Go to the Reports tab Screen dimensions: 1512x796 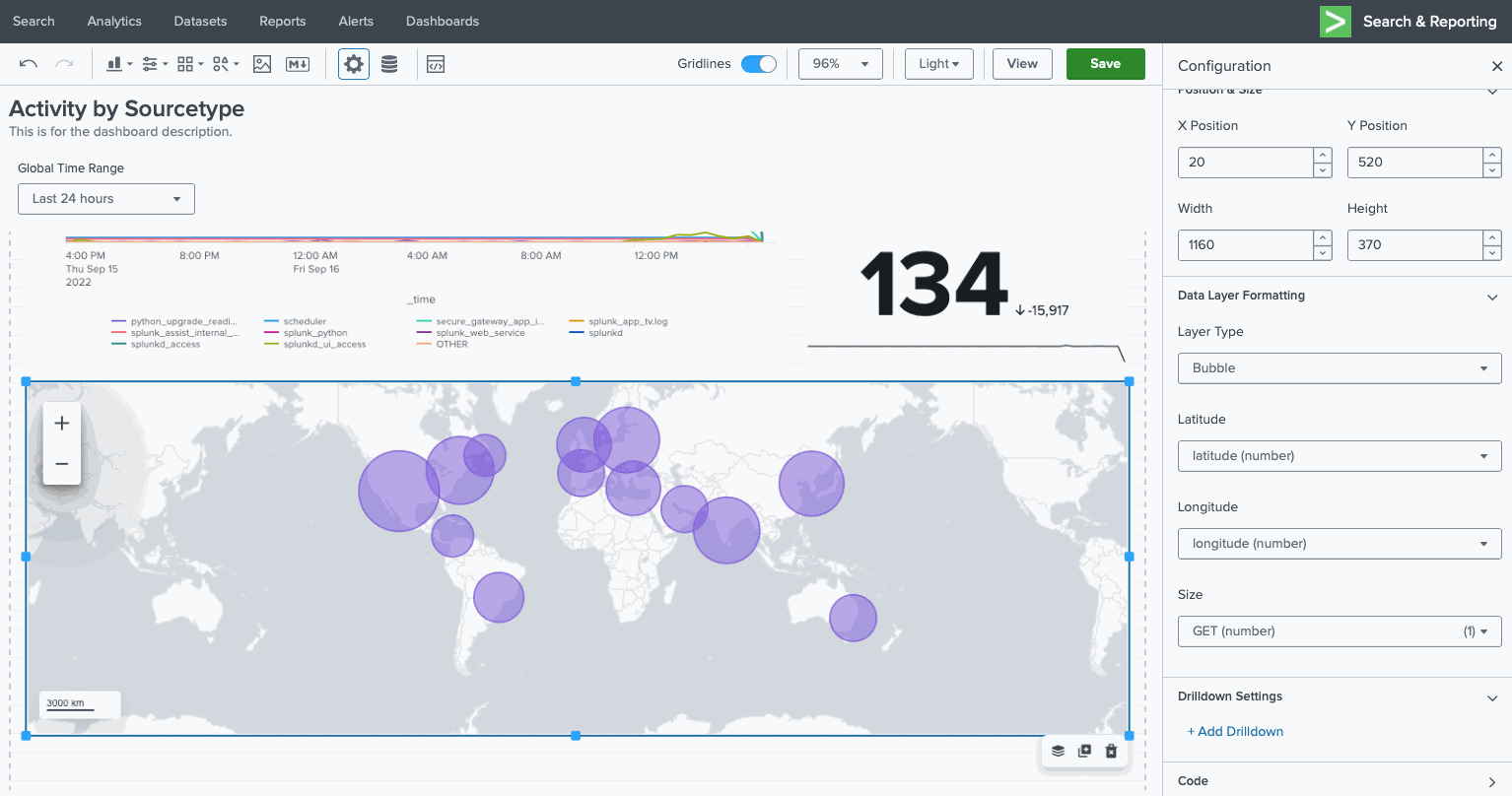282,21
